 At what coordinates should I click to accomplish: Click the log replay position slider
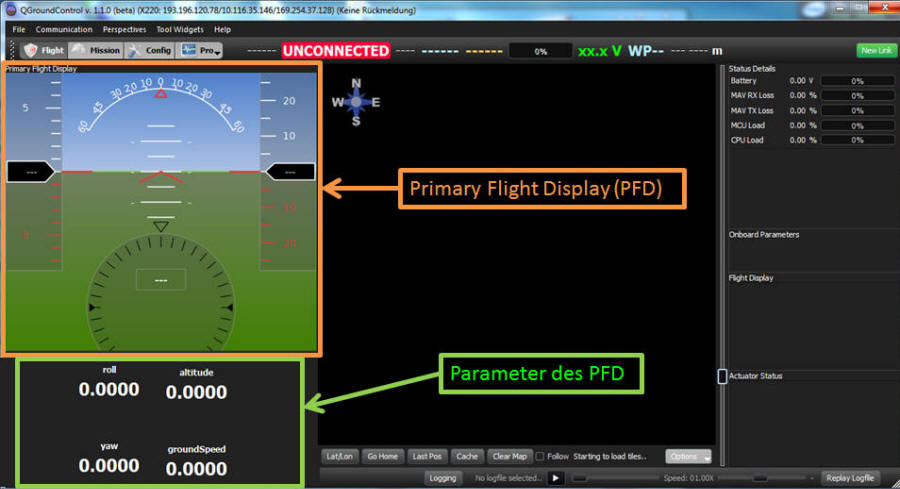(x=615, y=478)
